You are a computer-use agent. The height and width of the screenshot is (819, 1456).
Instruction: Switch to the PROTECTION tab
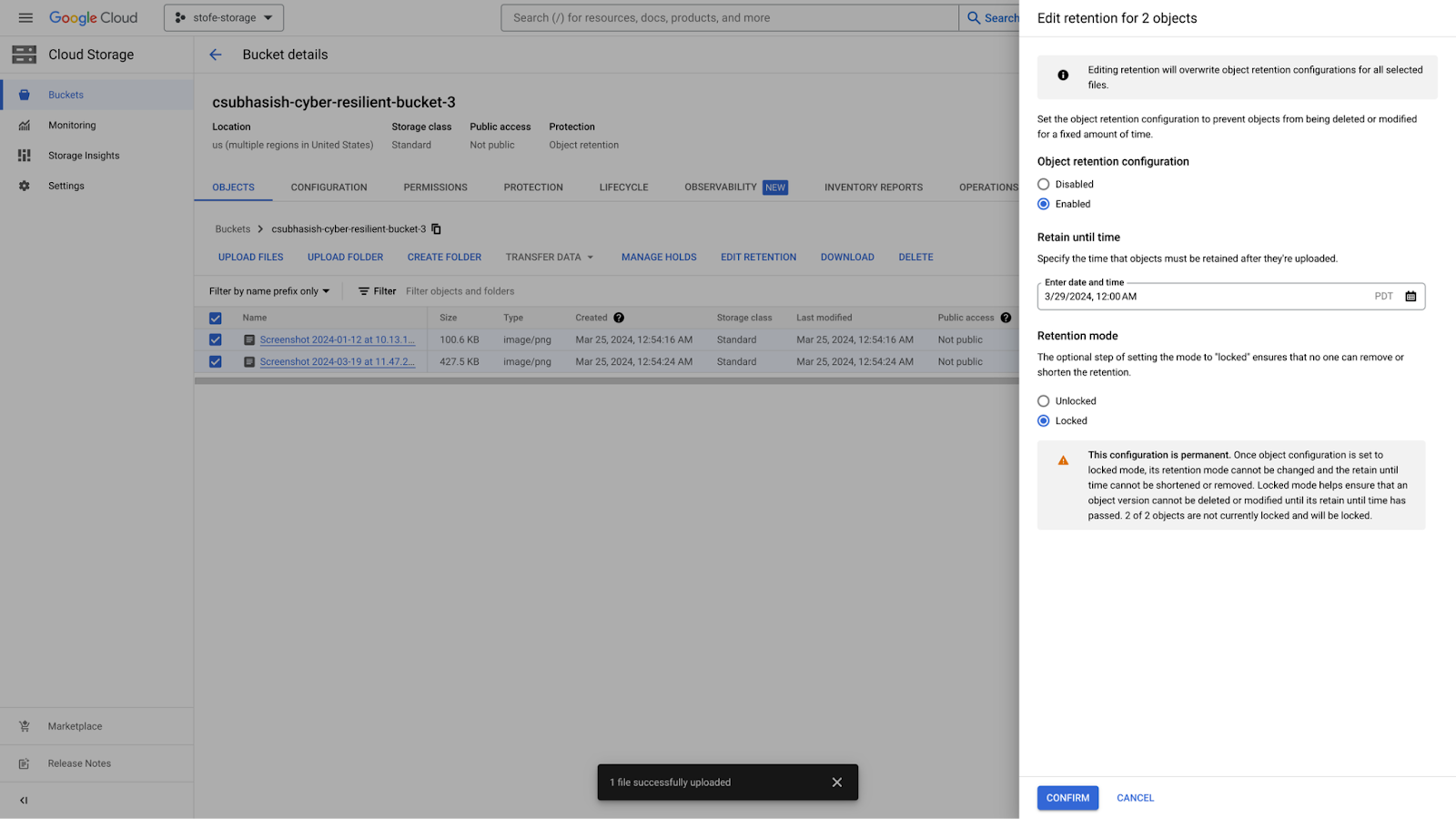[x=533, y=187]
